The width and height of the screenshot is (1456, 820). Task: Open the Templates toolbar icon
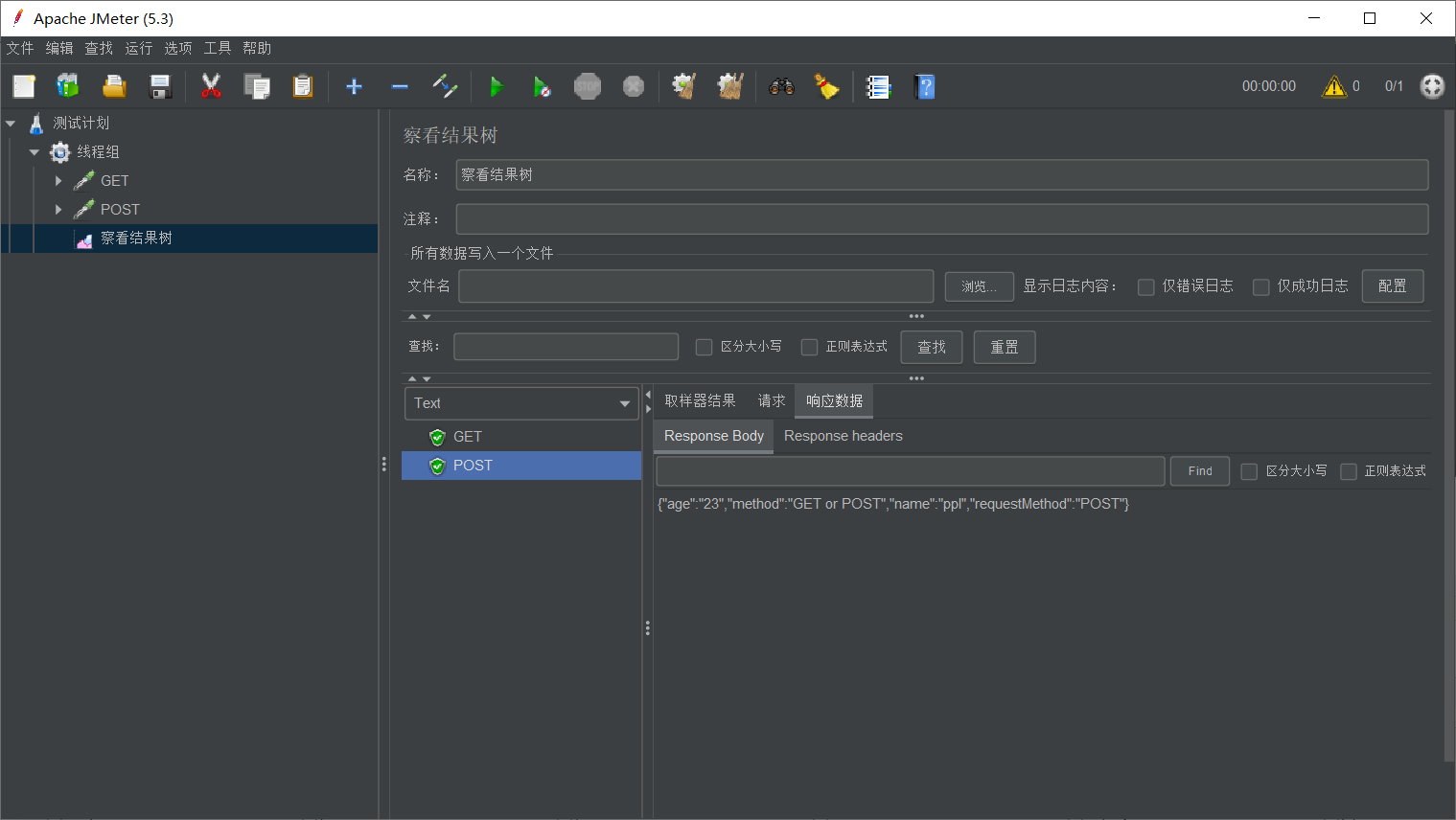point(68,86)
